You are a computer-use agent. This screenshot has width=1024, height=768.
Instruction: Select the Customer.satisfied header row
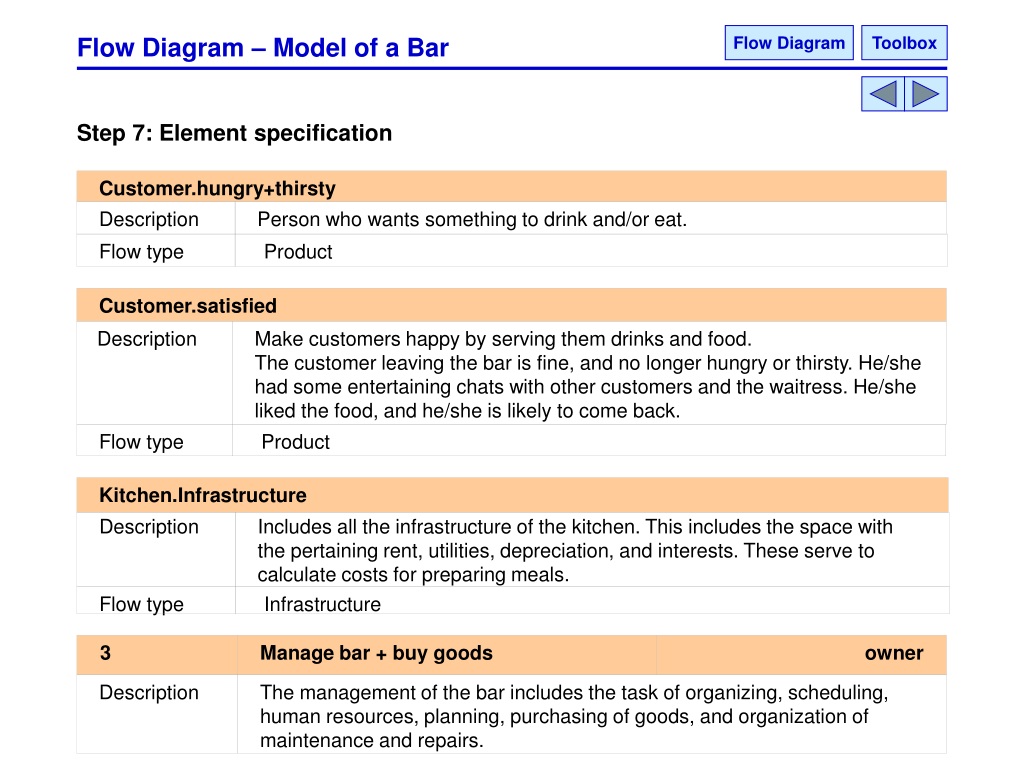pos(511,305)
